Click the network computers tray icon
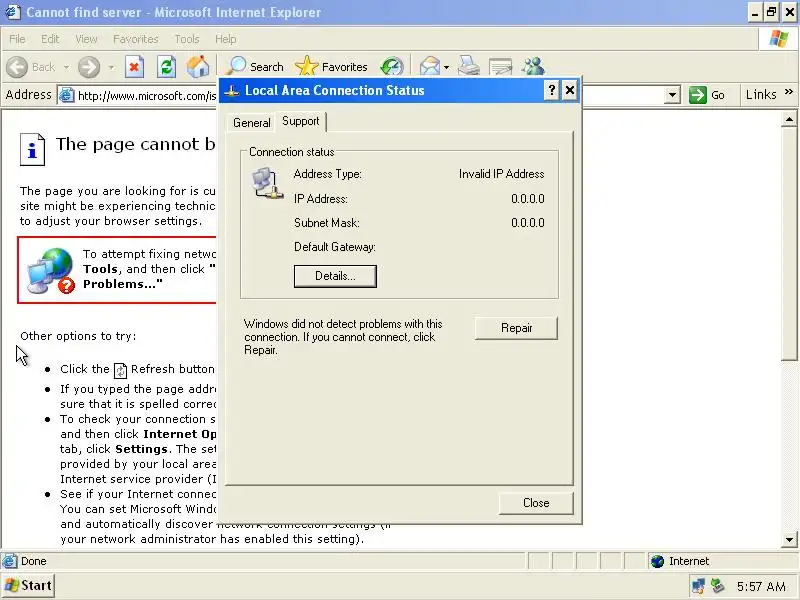Viewport: 800px width, 600px height. [697, 586]
